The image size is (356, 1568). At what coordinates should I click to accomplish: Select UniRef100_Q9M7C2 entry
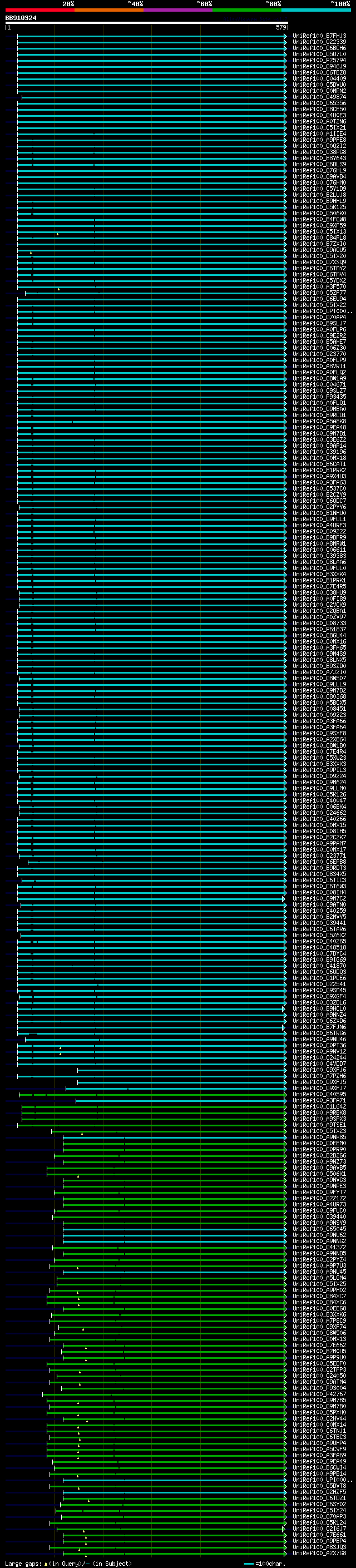319,899
